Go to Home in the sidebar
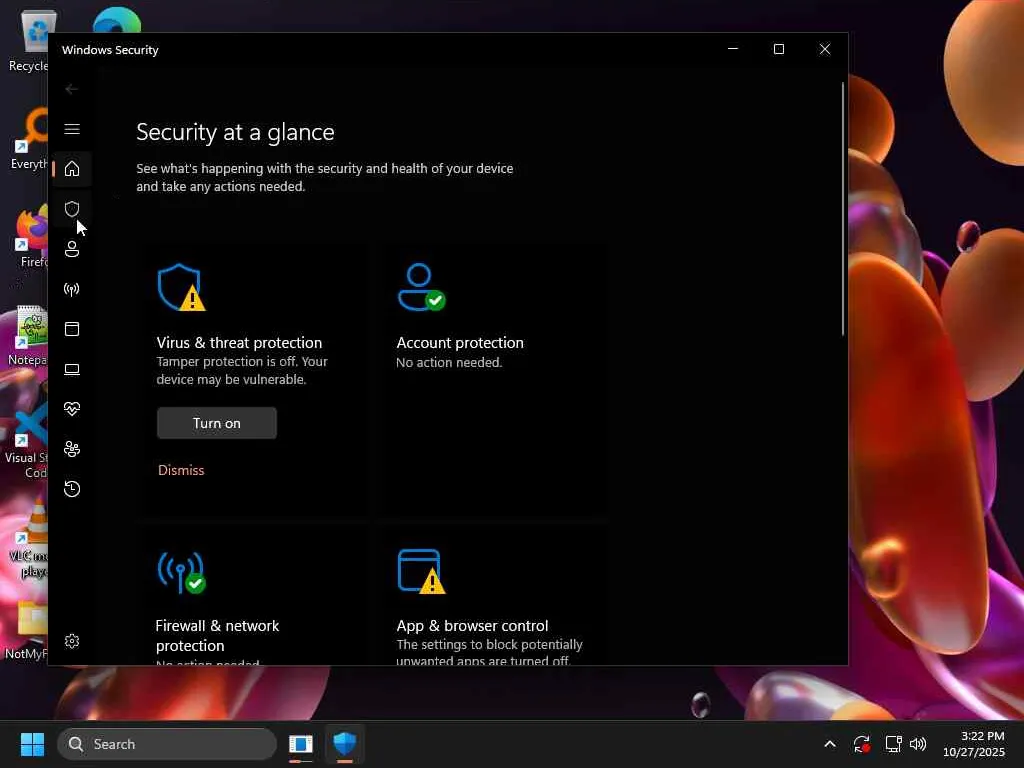The width and height of the screenshot is (1024, 768). [72, 169]
